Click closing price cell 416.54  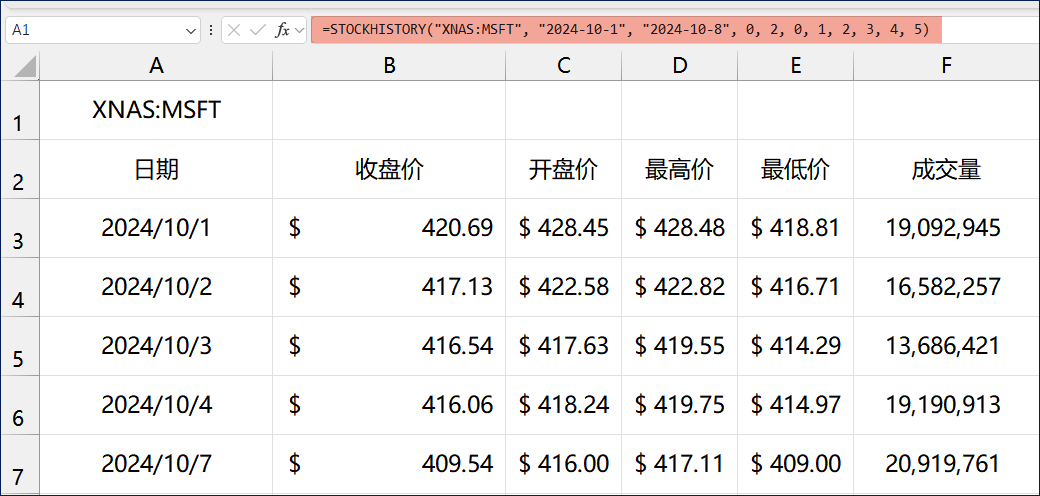tap(389, 347)
